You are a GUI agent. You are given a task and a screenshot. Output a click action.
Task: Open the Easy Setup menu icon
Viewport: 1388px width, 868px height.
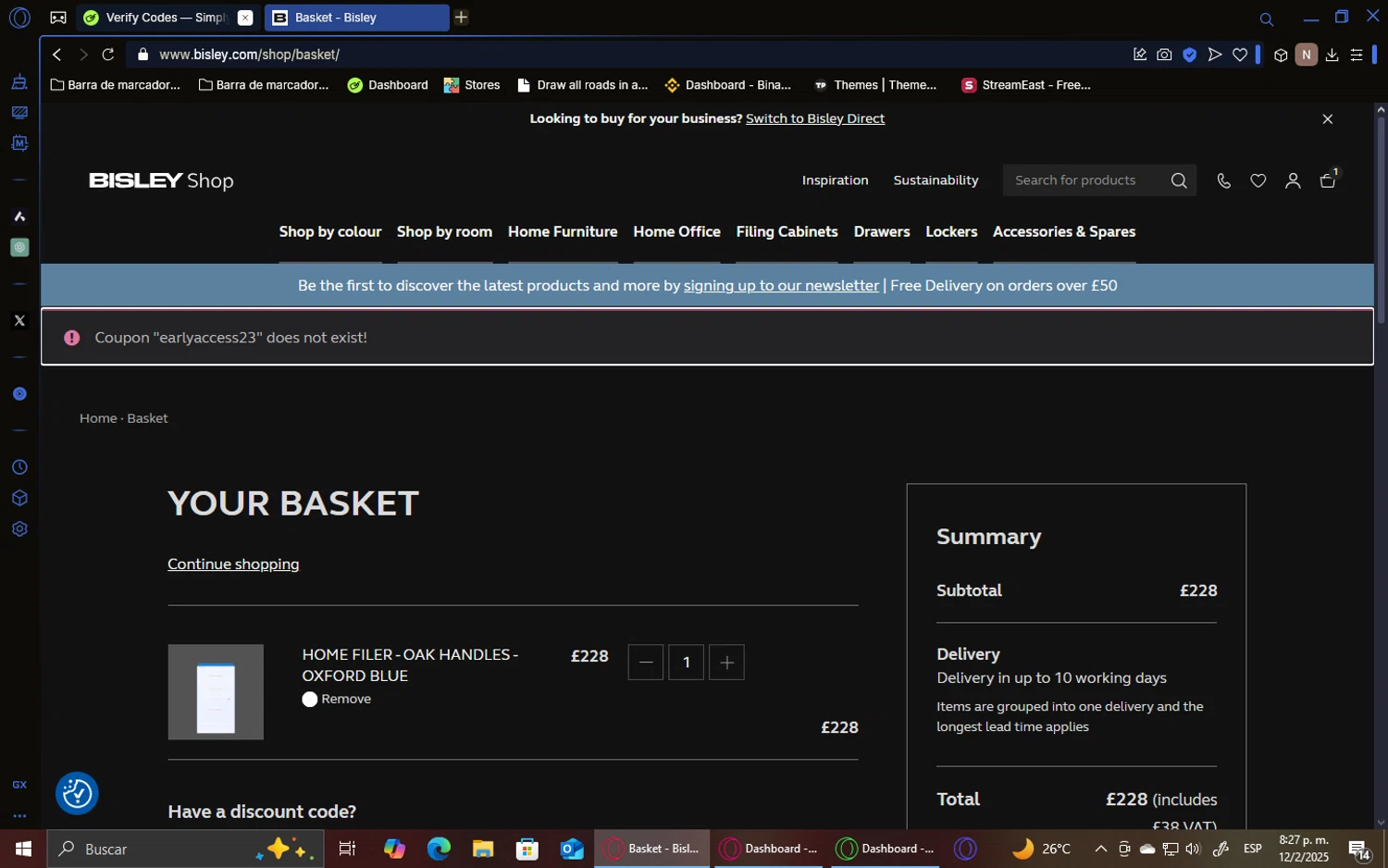[1357, 55]
